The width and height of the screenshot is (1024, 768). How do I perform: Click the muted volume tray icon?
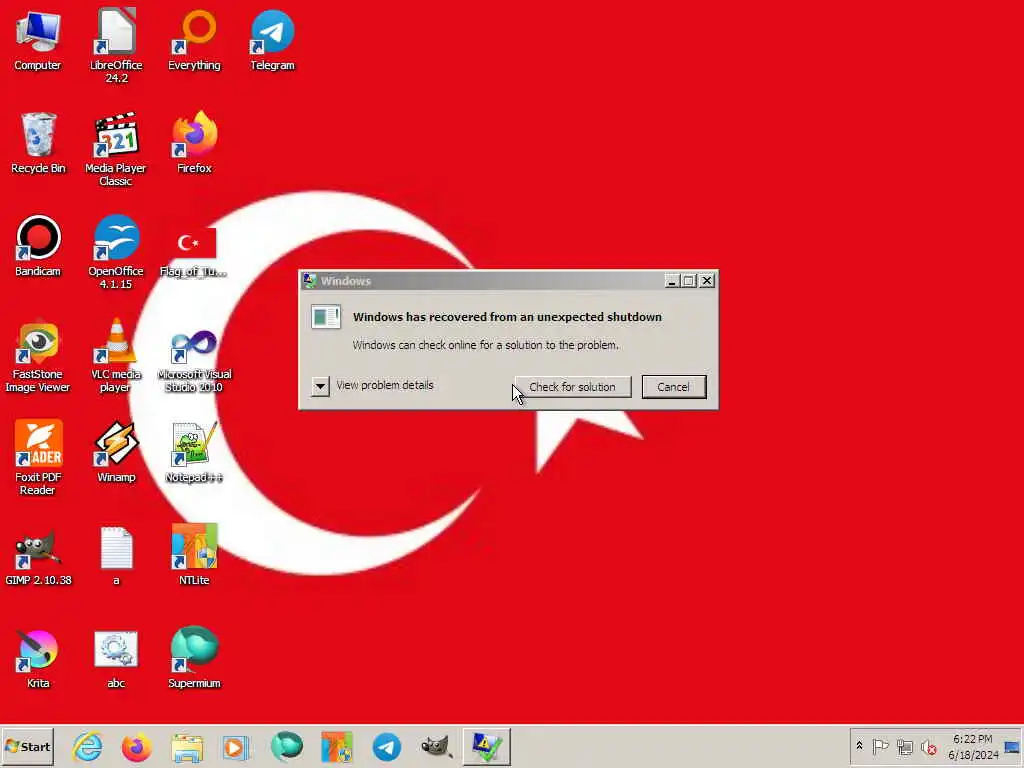click(x=928, y=746)
